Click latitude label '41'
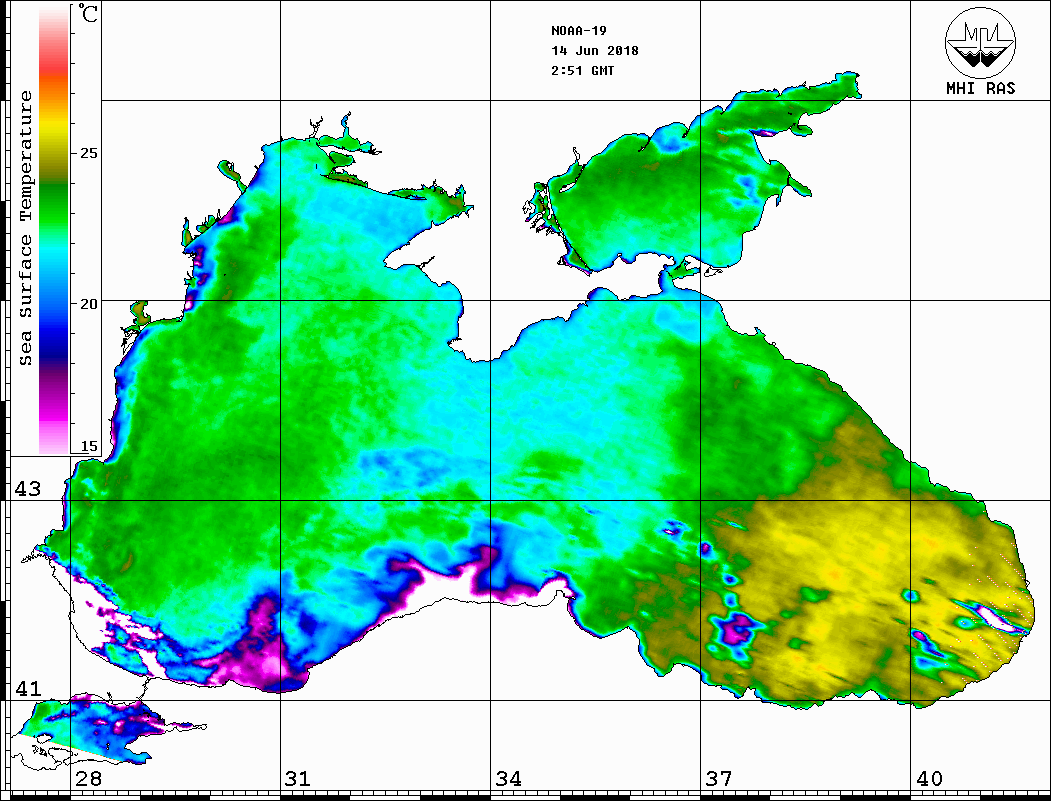 (x=28, y=689)
